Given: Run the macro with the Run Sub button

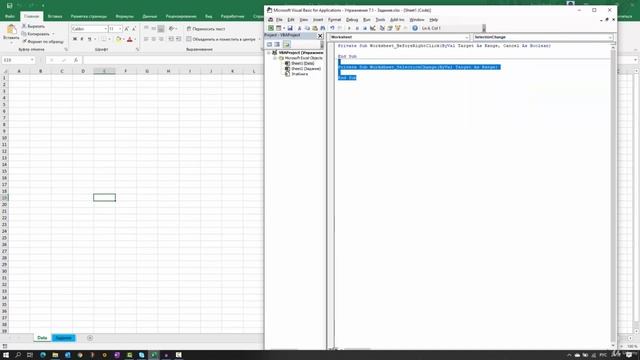Looking at the screenshot, I should (349, 28).
